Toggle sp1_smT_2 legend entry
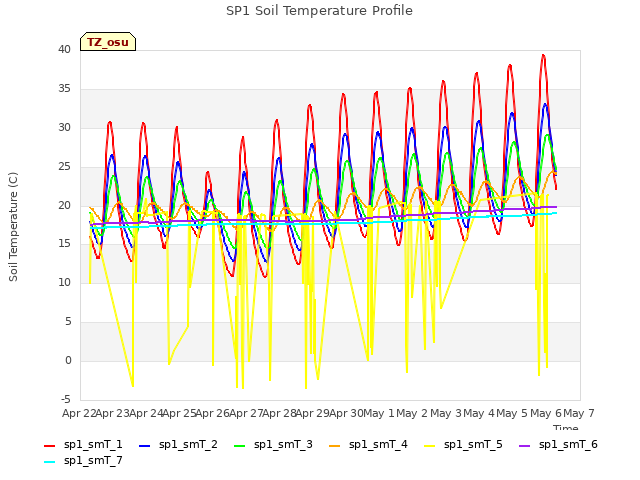The width and height of the screenshot is (640, 480). [178, 445]
